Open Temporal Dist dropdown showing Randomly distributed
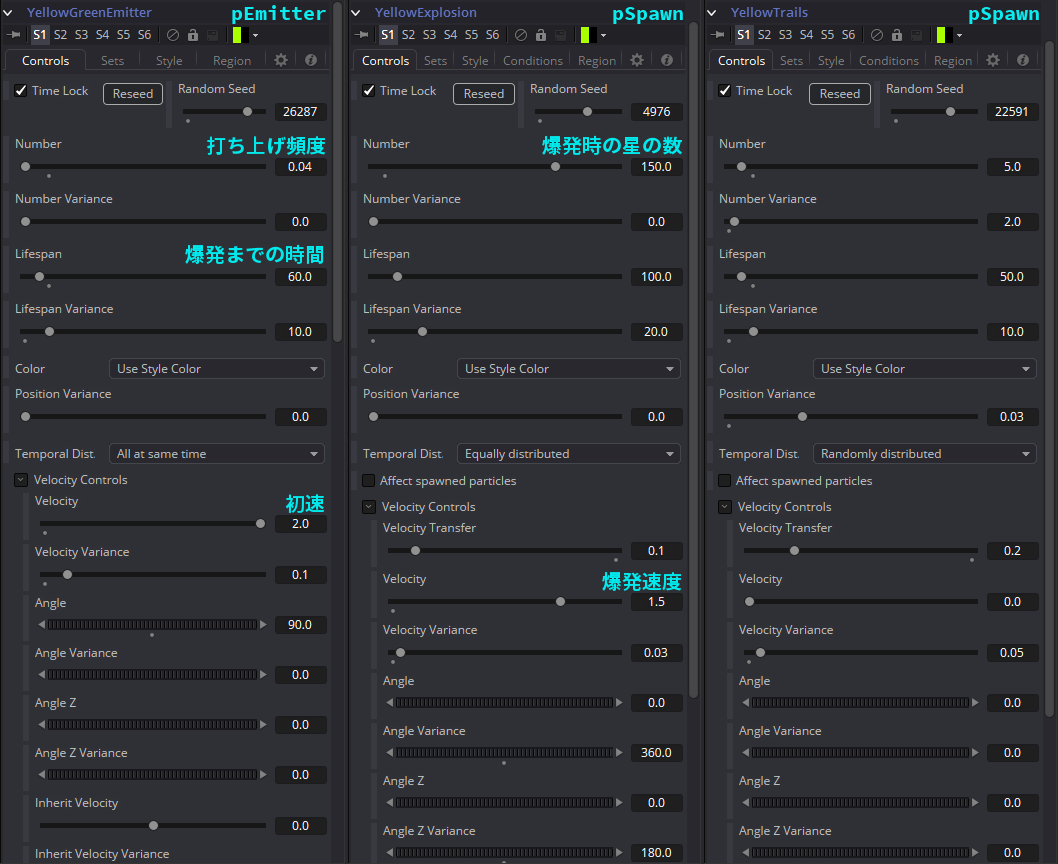The image size is (1058, 864). (924, 454)
